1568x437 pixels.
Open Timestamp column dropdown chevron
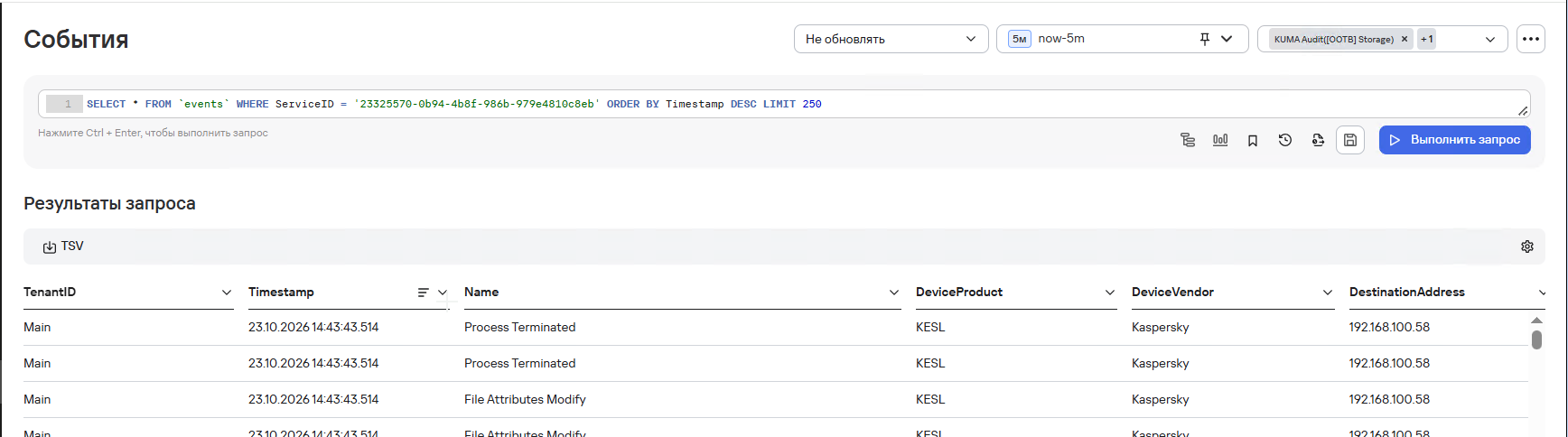pos(443,293)
